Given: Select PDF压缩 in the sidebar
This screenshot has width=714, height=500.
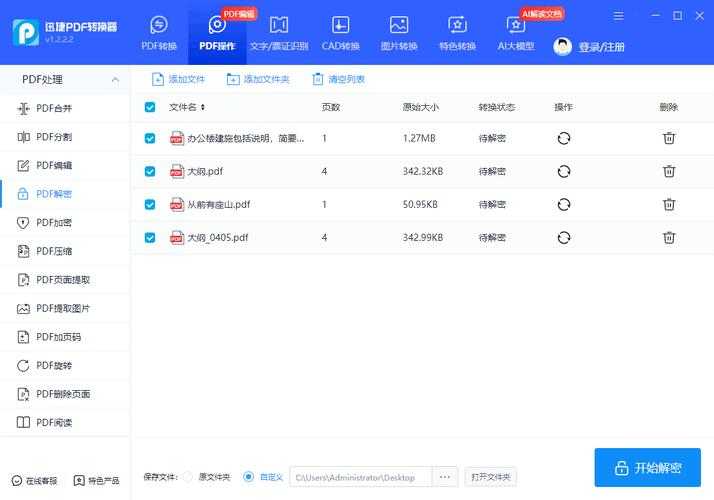Looking at the screenshot, I should (65, 251).
